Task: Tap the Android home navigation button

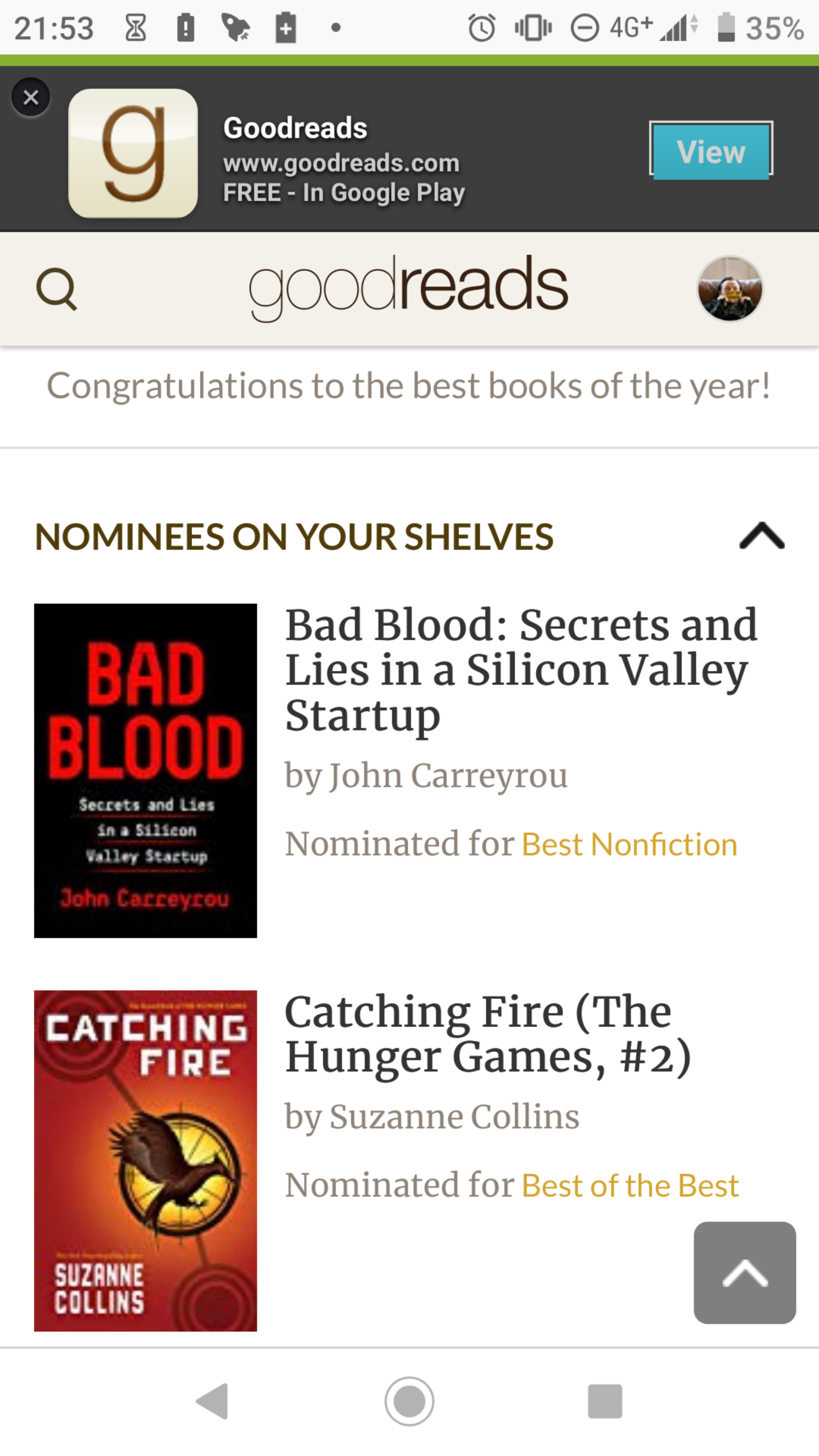Action: (409, 1401)
